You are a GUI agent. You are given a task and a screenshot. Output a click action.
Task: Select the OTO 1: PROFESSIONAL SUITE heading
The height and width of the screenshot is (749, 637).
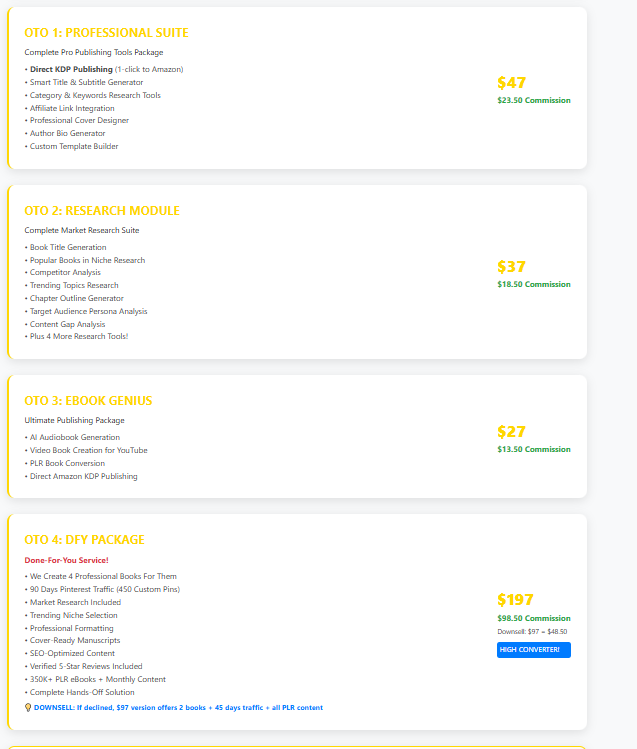coord(106,33)
